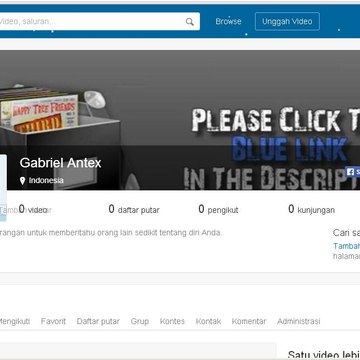The height and width of the screenshot is (360, 360).
Task: Switch to the Favorit tab
Action: [x=53, y=321]
